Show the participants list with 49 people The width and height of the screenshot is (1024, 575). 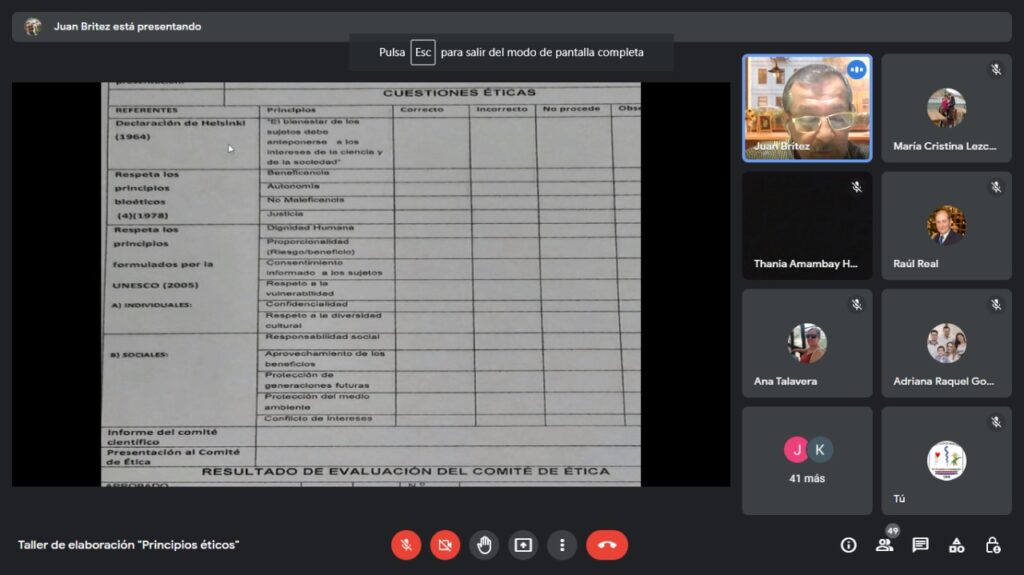click(x=884, y=545)
